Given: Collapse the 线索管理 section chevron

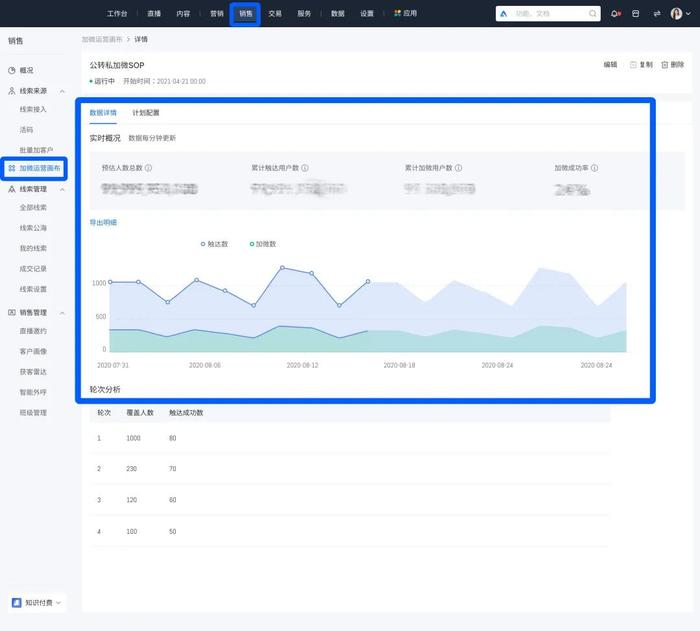Looking at the screenshot, I should pos(62,189).
